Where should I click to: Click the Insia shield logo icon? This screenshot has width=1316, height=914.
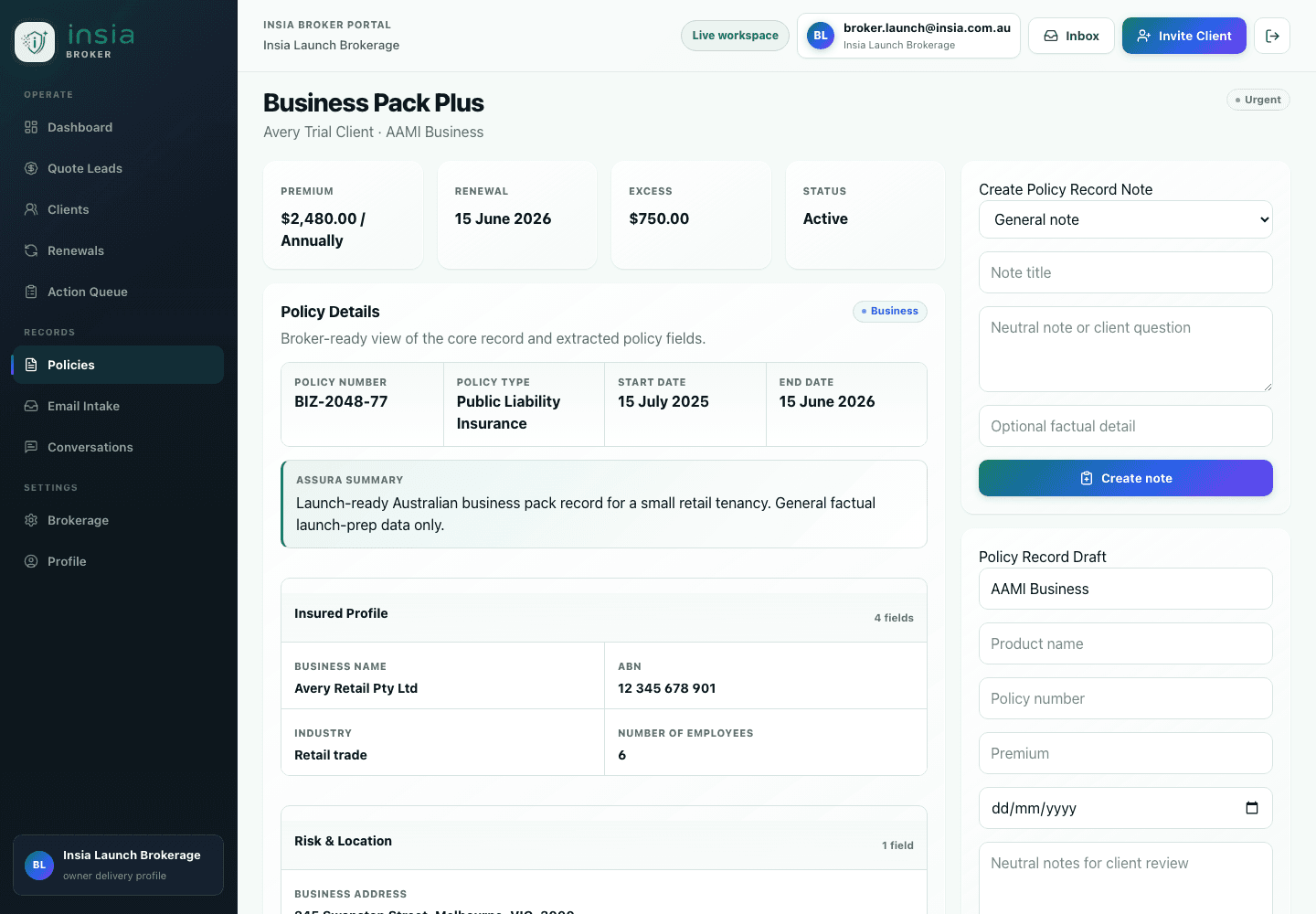[35, 42]
